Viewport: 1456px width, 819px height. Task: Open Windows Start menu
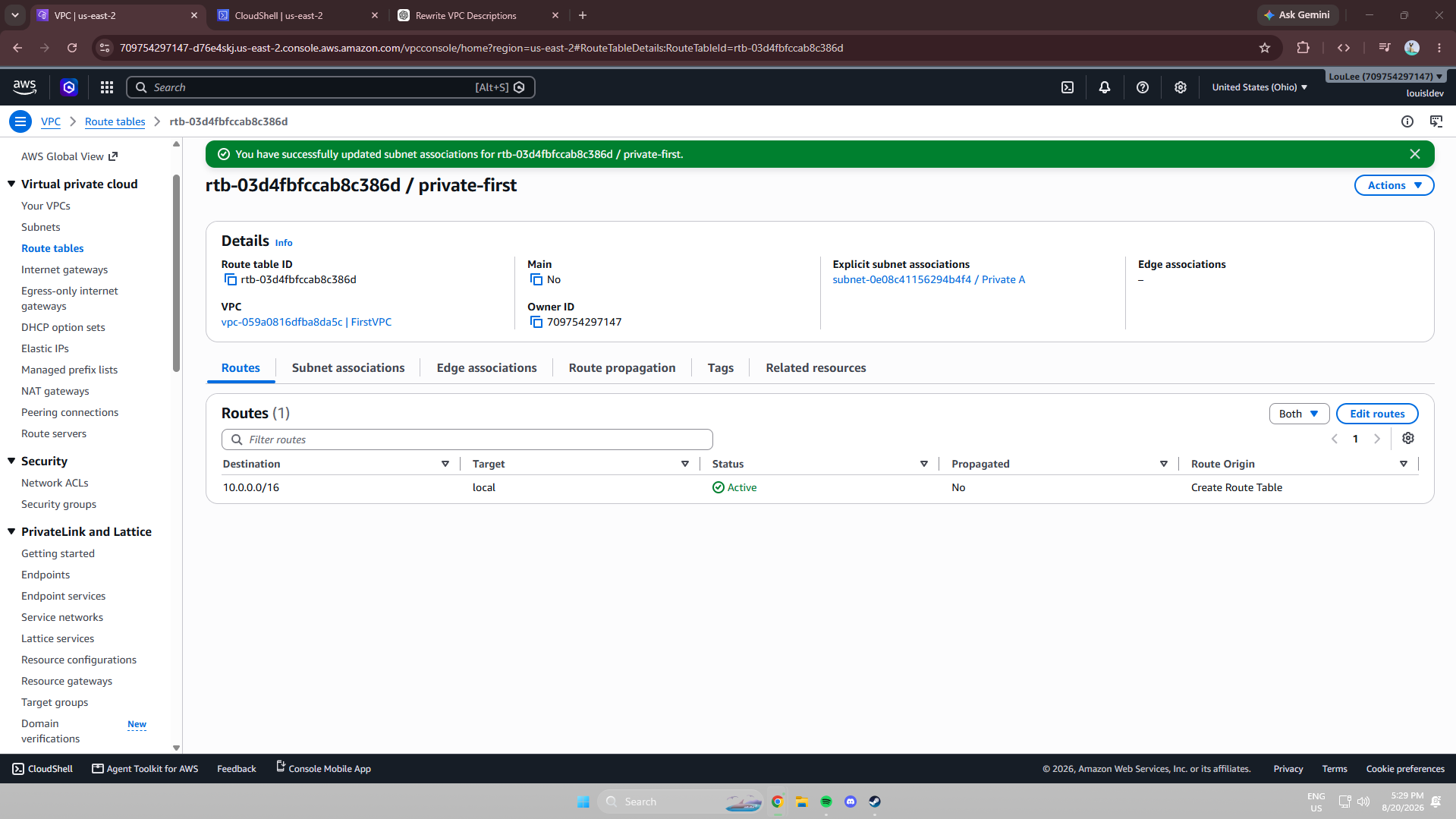pyautogui.click(x=583, y=802)
